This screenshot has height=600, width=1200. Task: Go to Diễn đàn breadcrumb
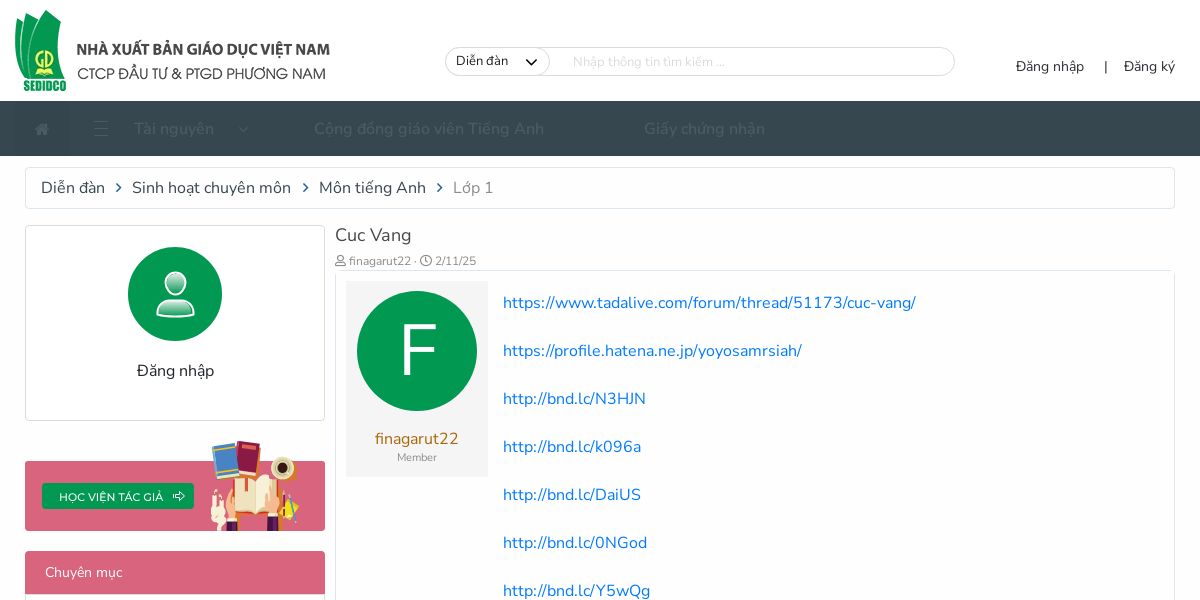point(73,188)
